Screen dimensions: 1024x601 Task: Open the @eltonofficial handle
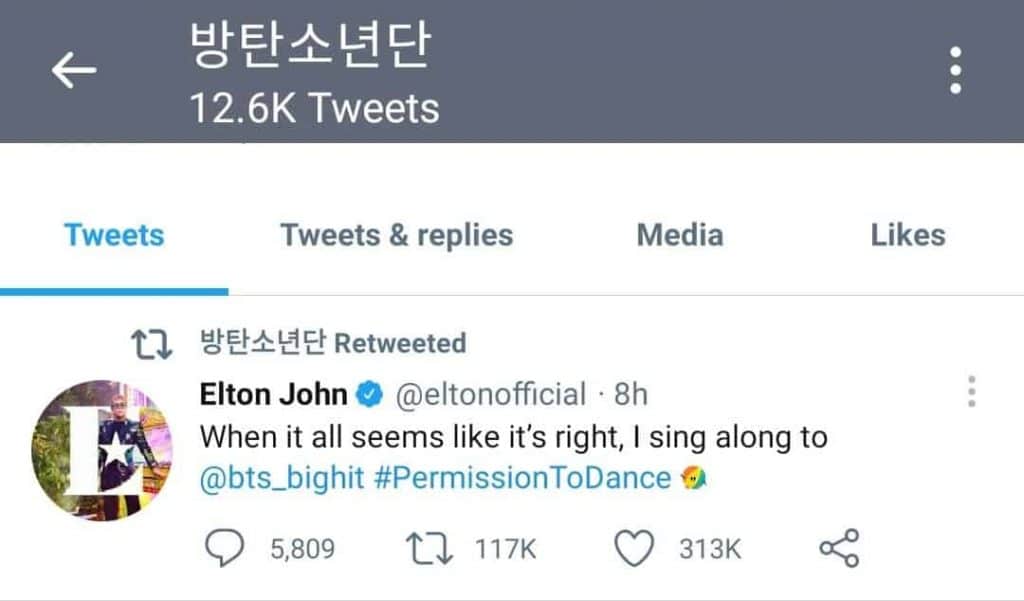(491, 395)
